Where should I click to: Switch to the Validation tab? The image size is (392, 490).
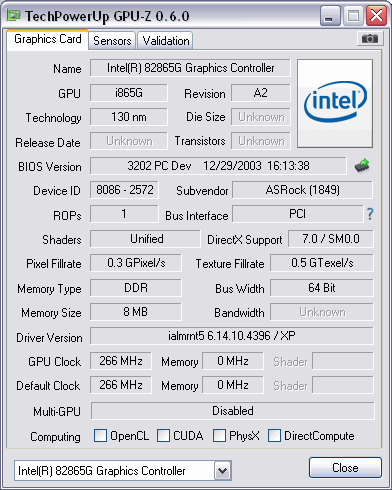pos(166,41)
